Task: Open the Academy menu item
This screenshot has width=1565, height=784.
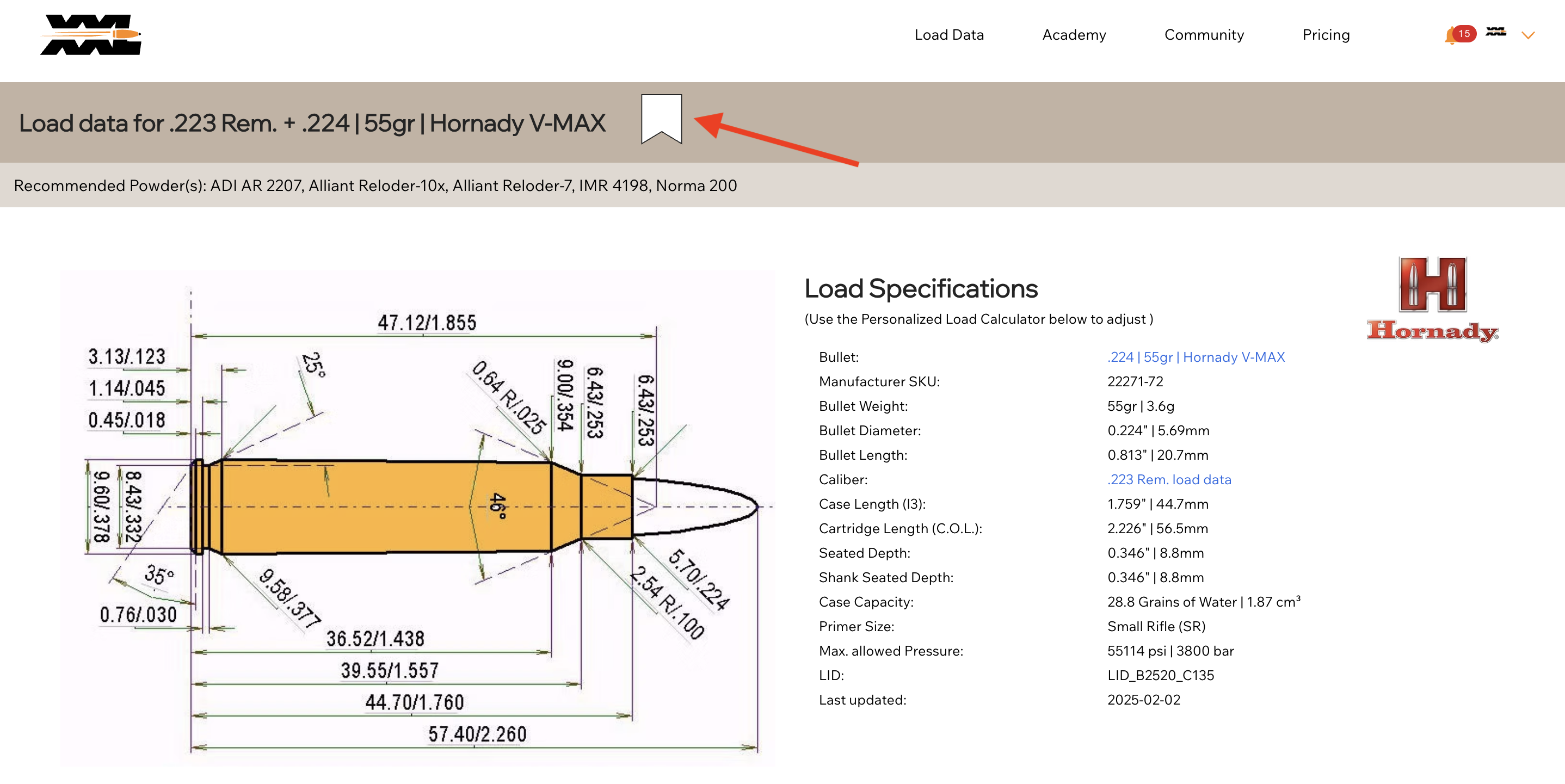Action: click(x=1074, y=35)
